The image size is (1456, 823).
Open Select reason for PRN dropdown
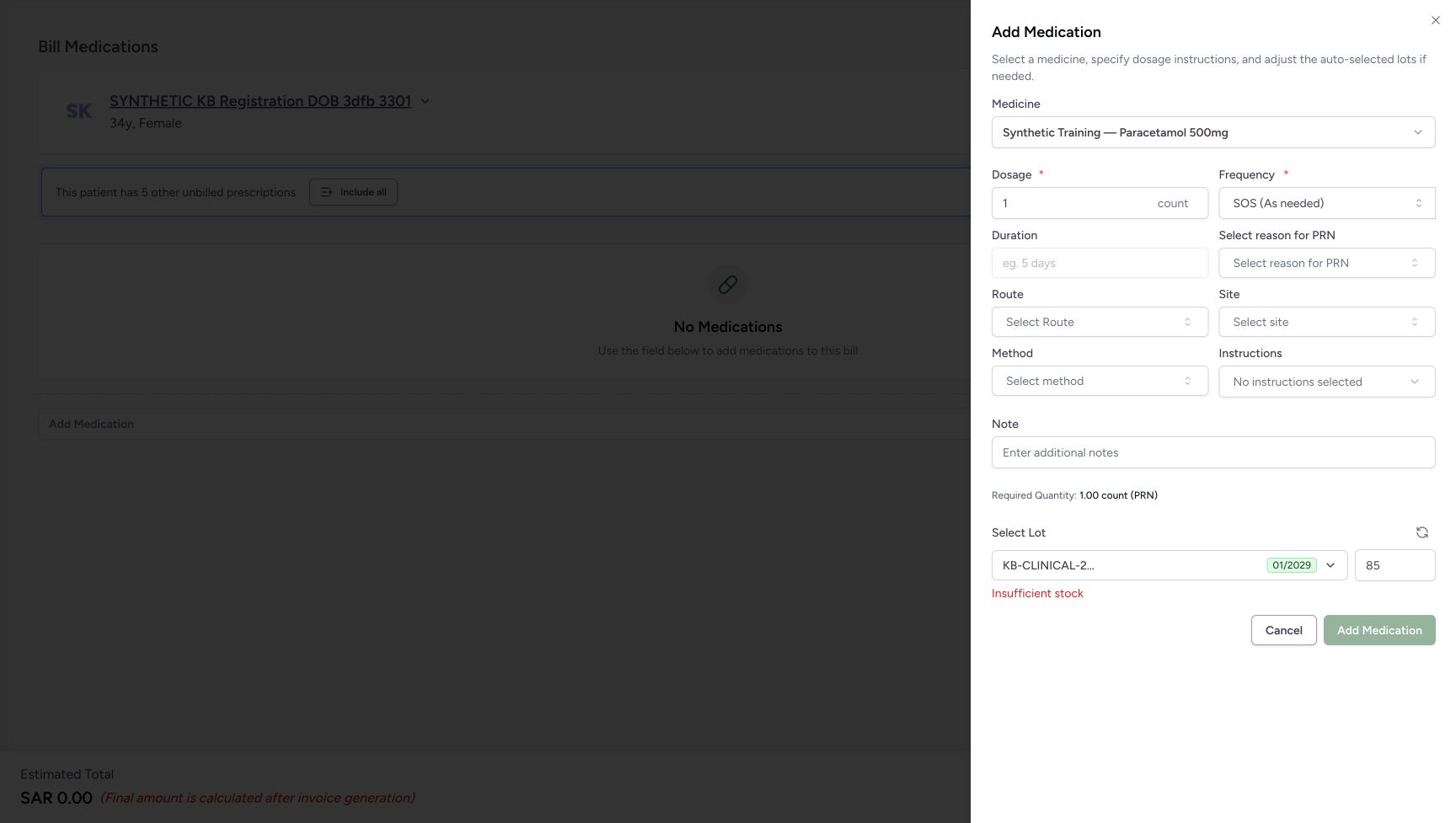click(x=1326, y=263)
